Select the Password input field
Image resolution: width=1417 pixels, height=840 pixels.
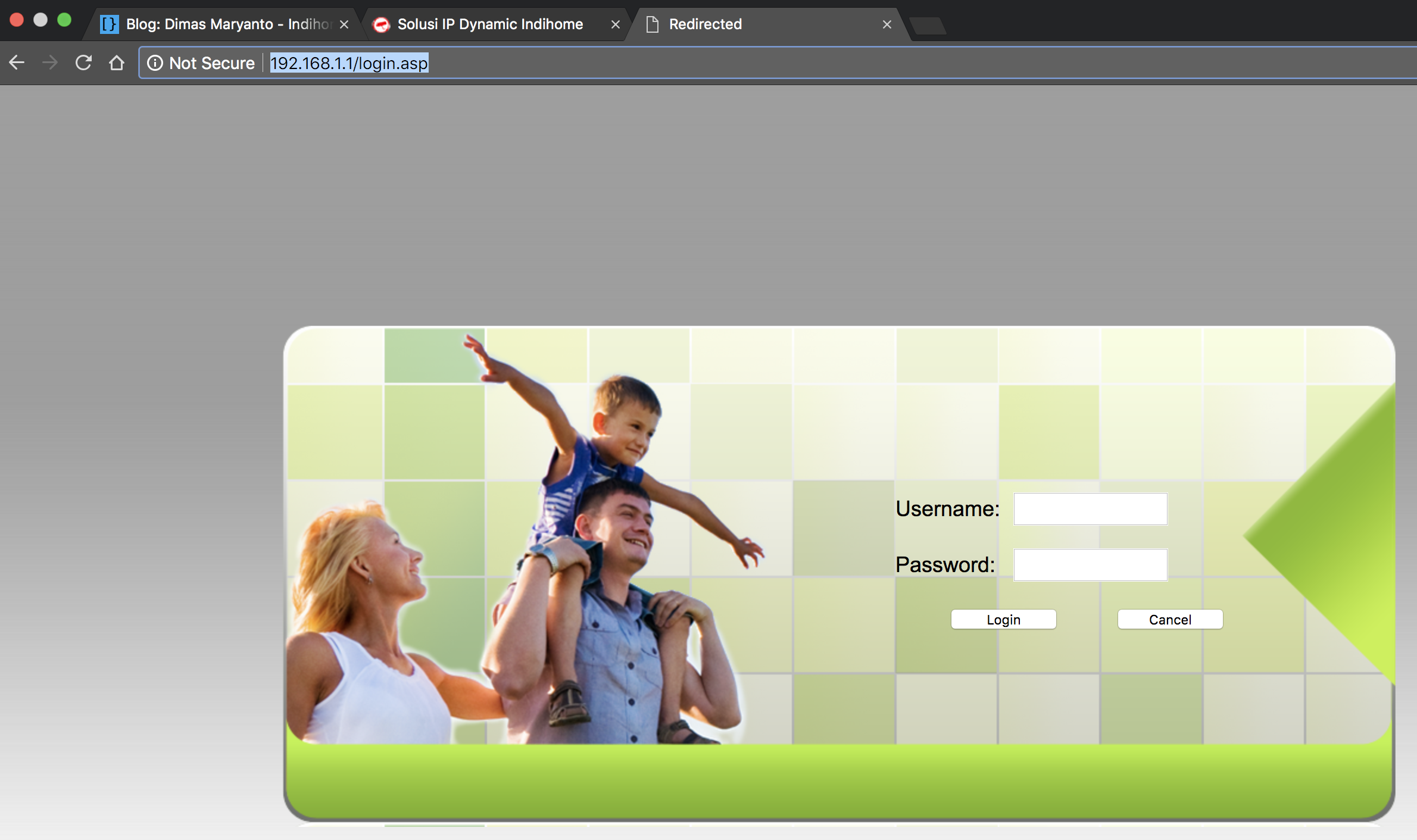pos(1090,564)
